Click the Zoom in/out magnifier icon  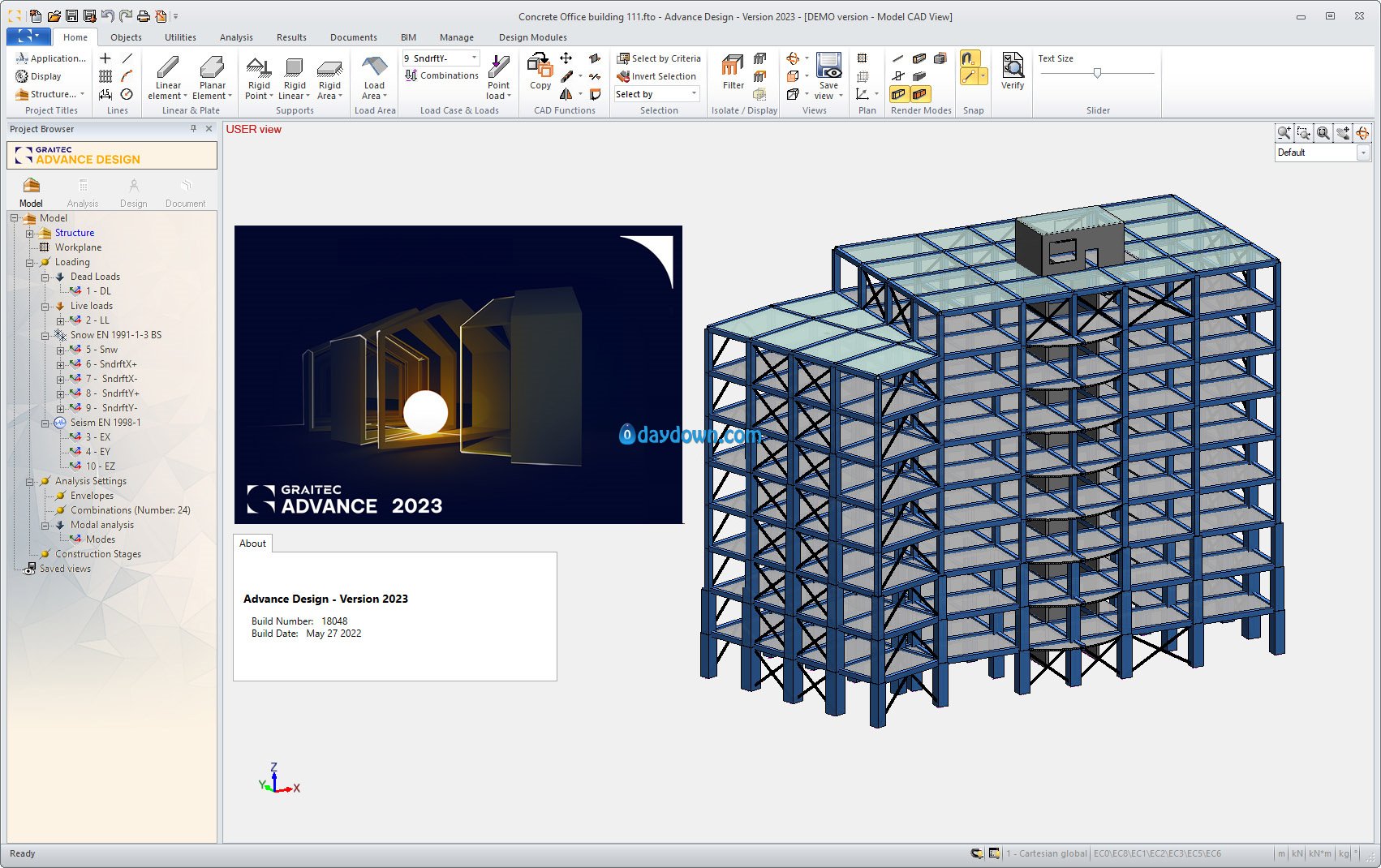1284,133
